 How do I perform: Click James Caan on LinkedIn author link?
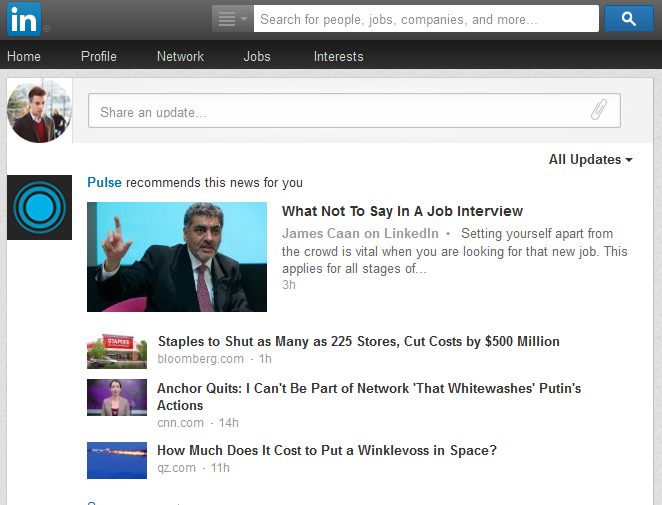click(x=360, y=233)
